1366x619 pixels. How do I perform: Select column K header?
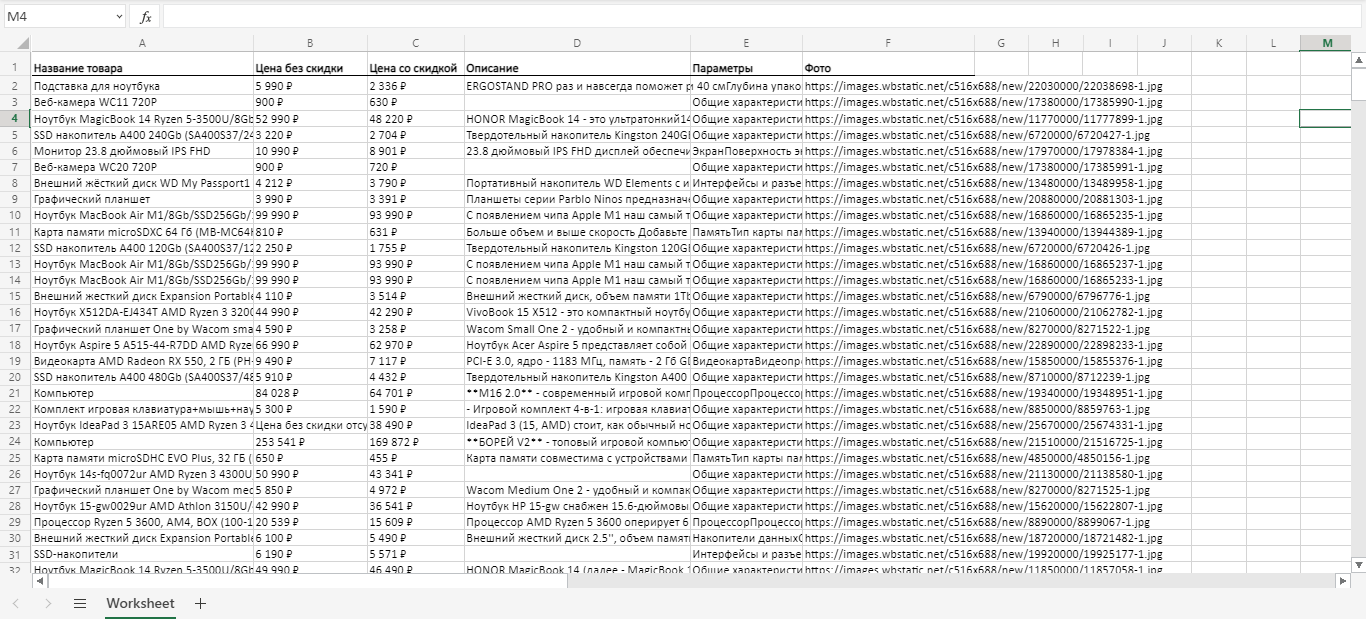point(1219,43)
